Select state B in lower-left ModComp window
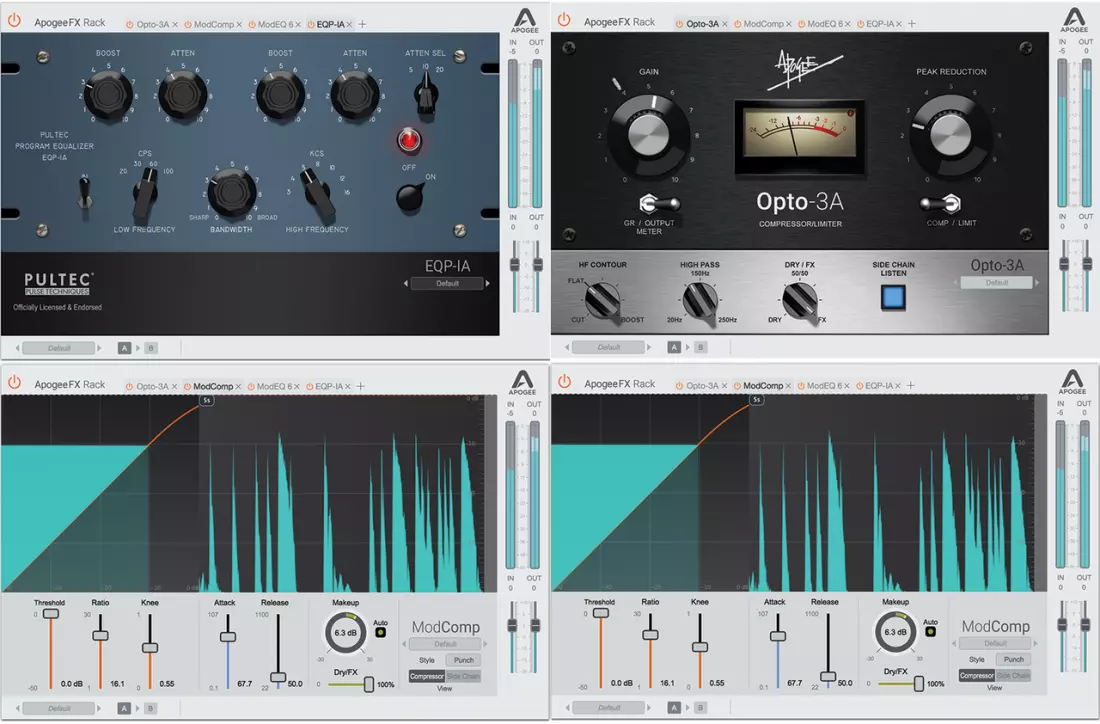This screenshot has height=724, width=1100. coord(150,709)
